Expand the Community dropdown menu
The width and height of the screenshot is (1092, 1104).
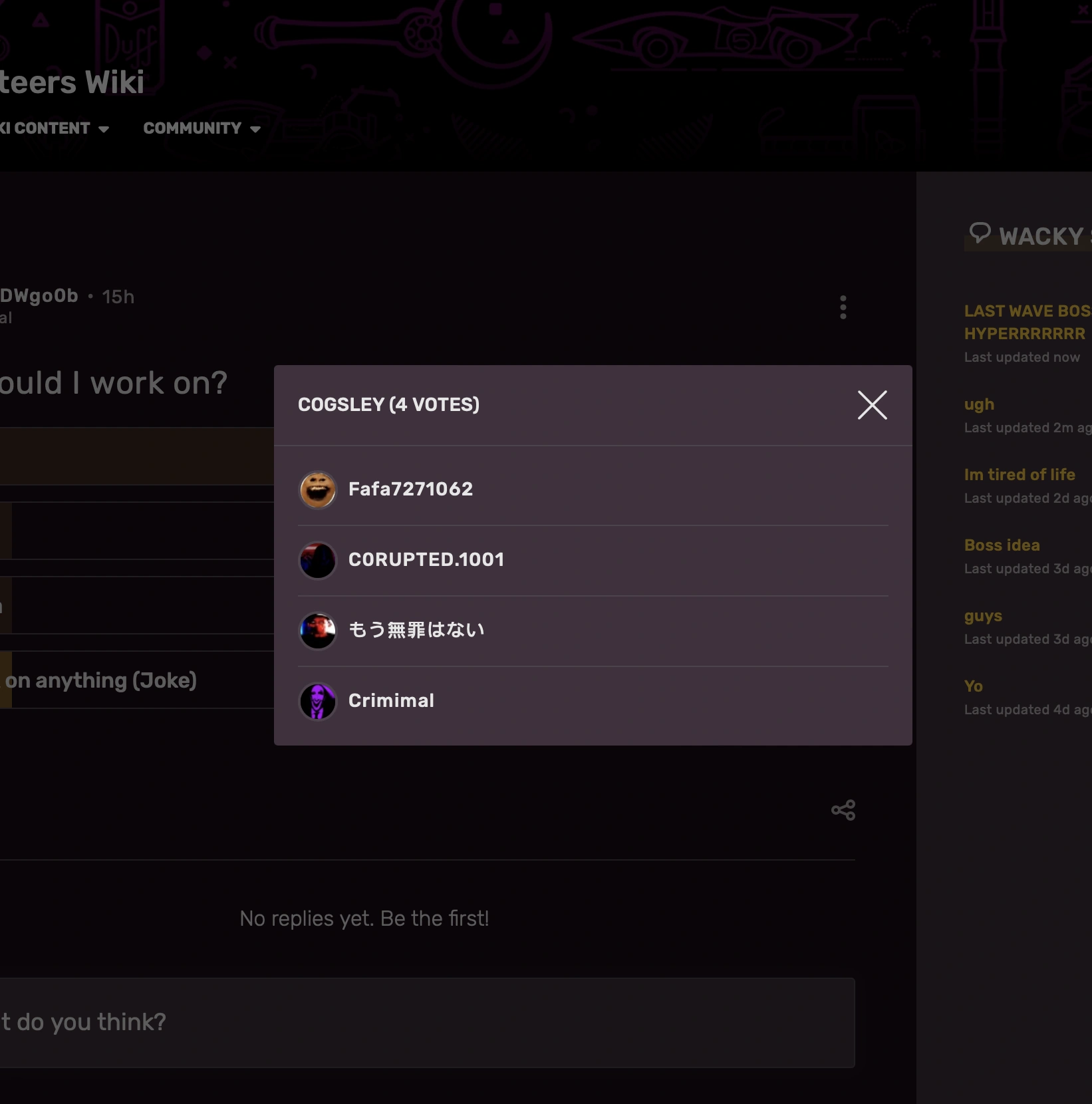click(x=202, y=128)
